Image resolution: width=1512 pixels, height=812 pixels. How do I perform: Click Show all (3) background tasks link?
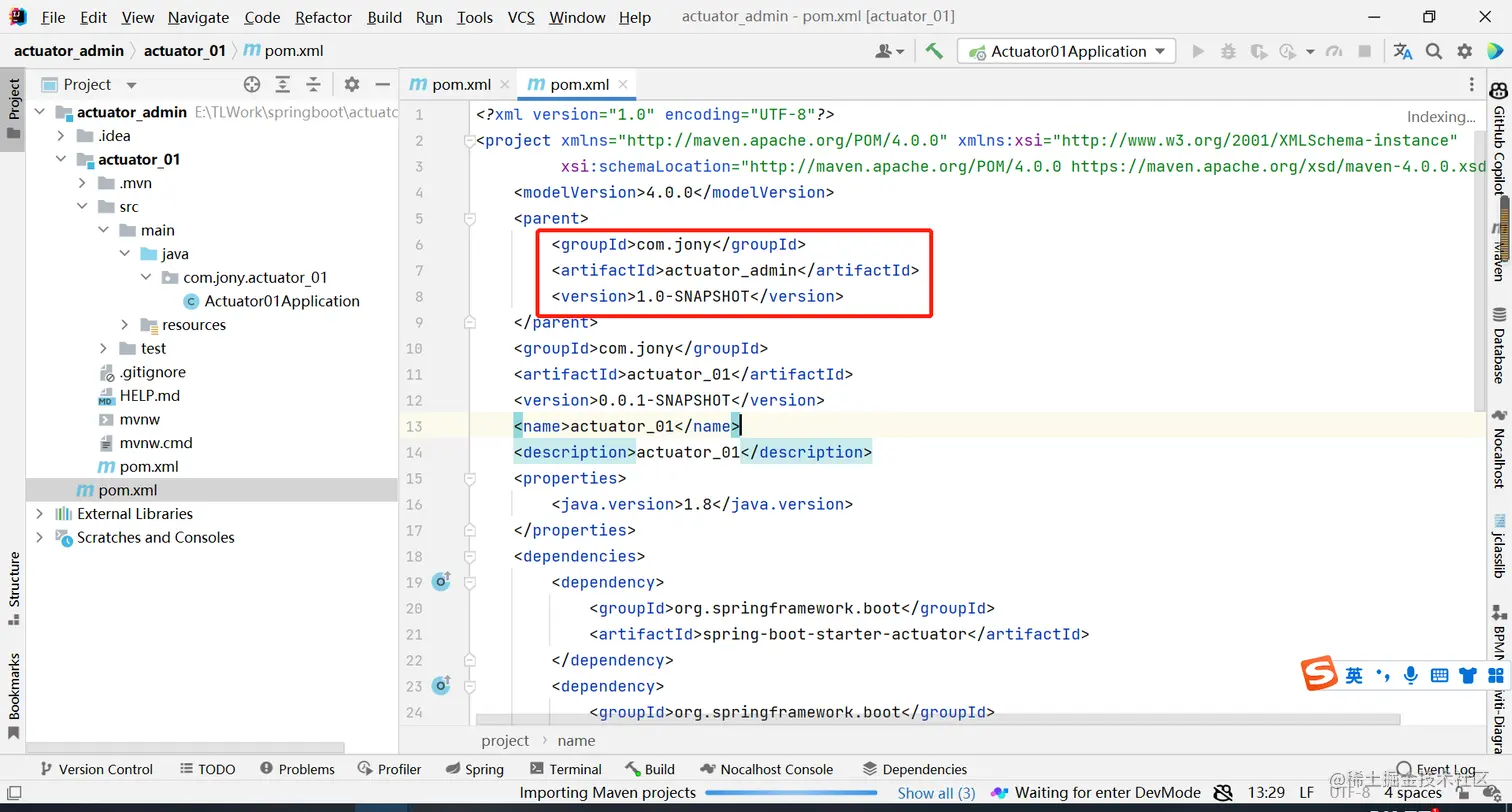coord(936,793)
